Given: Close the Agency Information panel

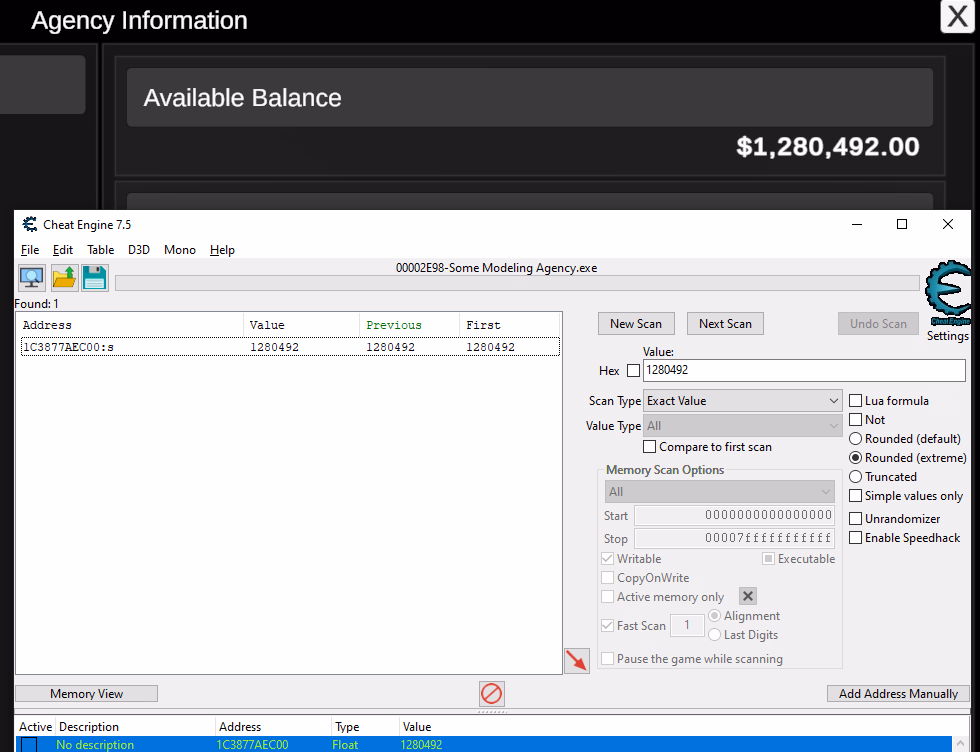Looking at the screenshot, I should (958, 16).
